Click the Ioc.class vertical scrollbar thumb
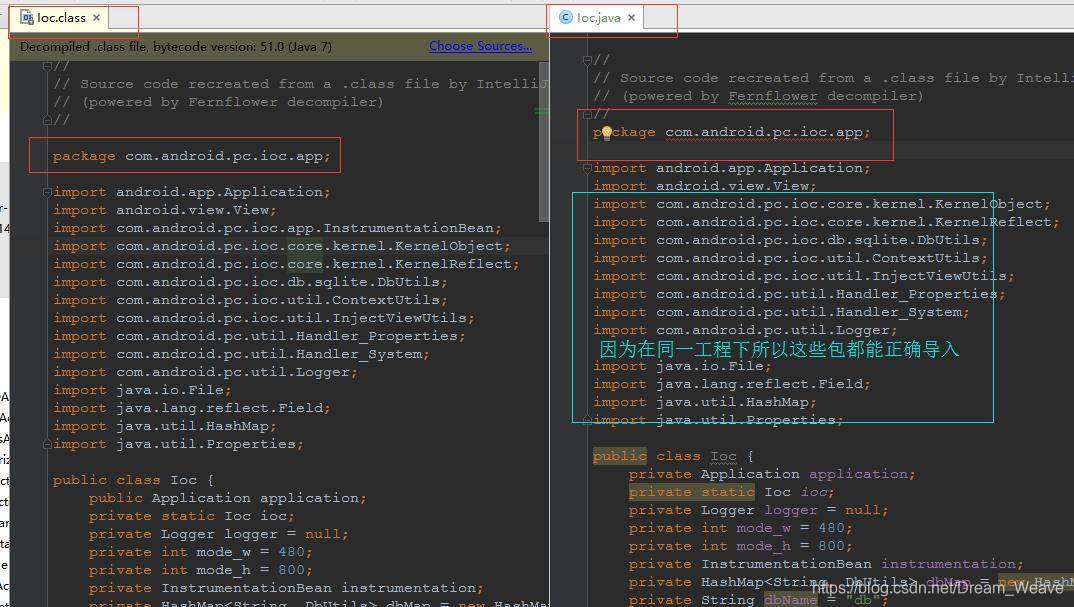 [x=544, y=142]
